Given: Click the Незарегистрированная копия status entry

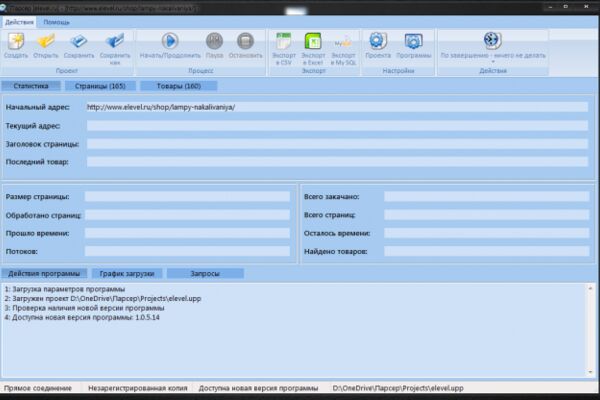Looking at the screenshot, I should tap(138, 388).
